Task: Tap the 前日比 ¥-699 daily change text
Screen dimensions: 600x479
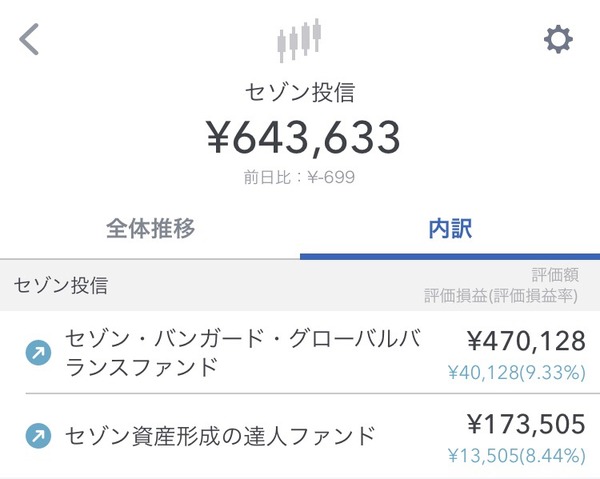Action: coord(299,177)
